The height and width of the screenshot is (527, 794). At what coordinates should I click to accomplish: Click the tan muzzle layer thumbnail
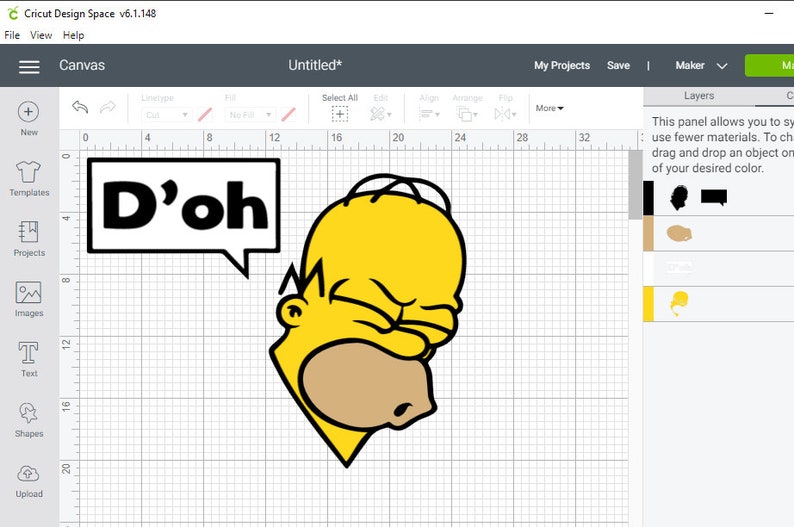[x=679, y=233]
